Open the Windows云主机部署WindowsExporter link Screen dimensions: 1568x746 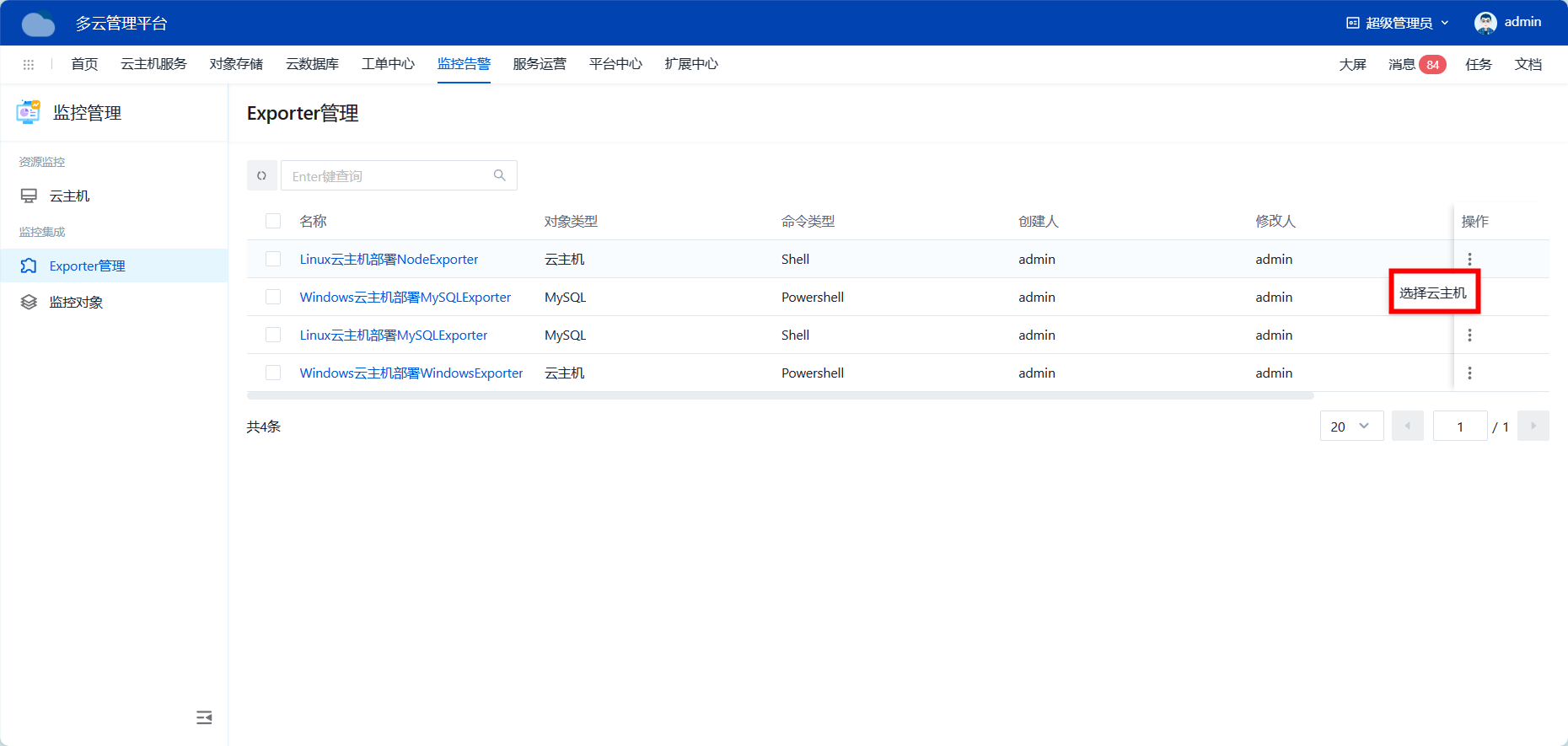coord(411,373)
